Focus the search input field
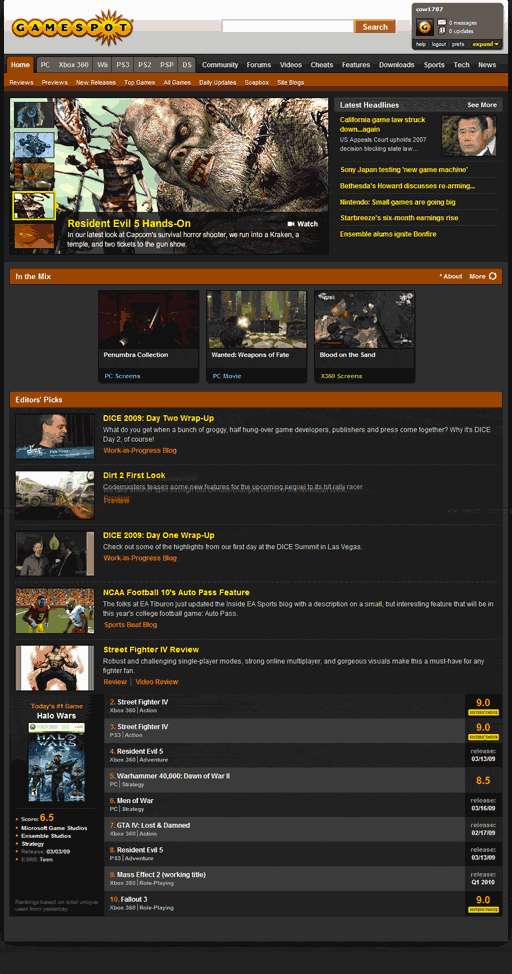Image resolution: width=512 pixels, height=974 pixels. 288,26
